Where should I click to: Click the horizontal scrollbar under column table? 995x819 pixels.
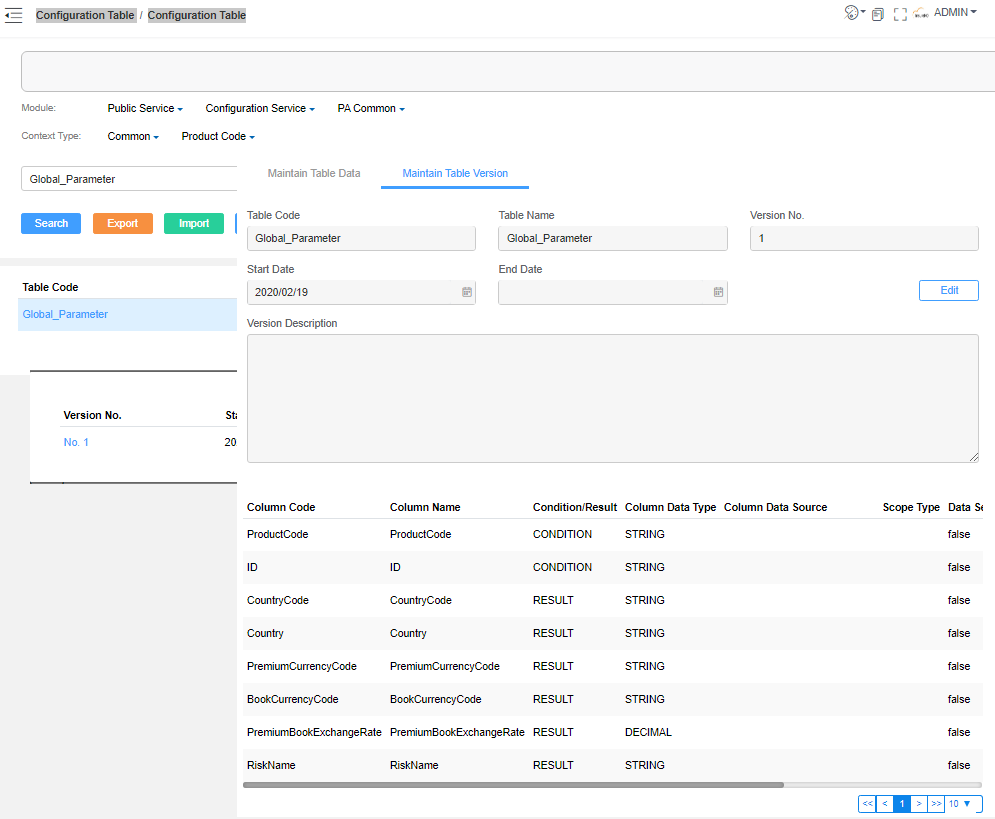click(513, 785)
